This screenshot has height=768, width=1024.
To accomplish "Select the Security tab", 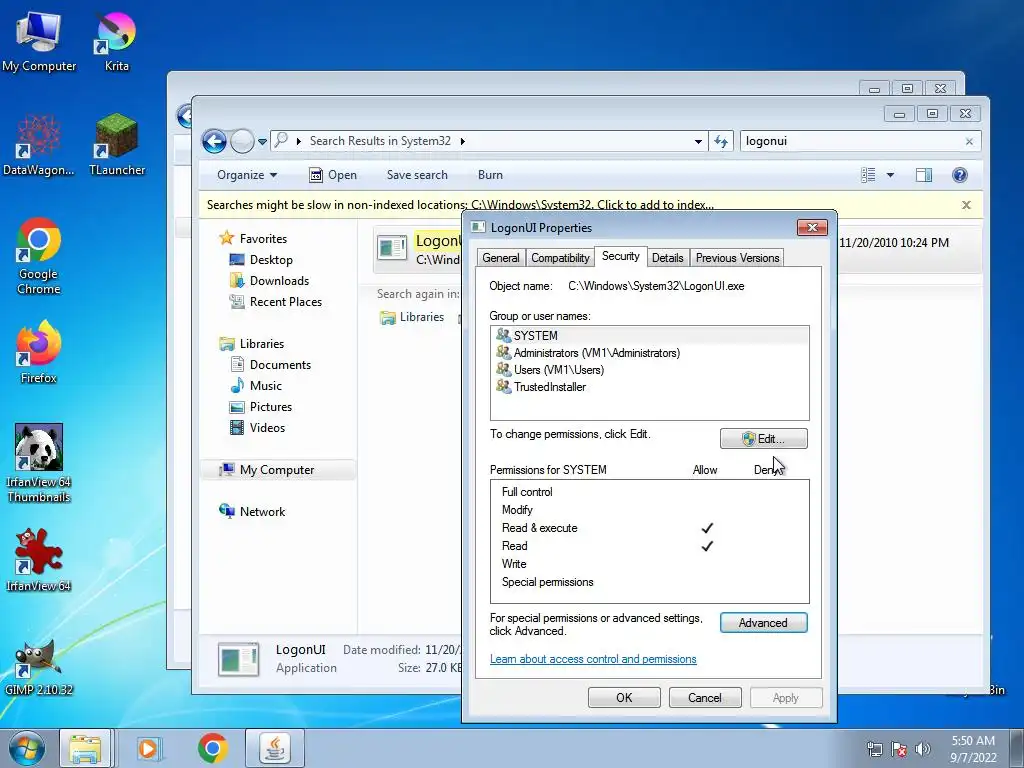I will [620, 256].
